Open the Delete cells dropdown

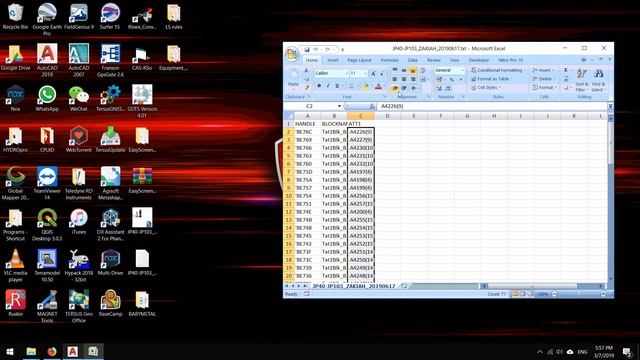(543, 79)
